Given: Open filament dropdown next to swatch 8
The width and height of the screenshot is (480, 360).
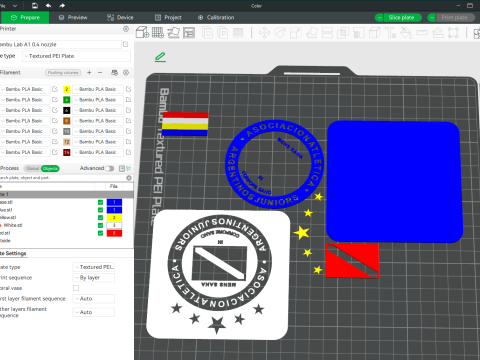Looking at the screenshot, I should tap(98, 121).
